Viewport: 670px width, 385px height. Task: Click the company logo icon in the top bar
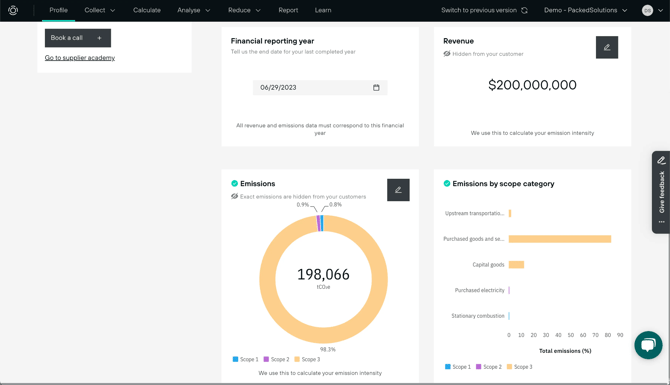[13, 10]
